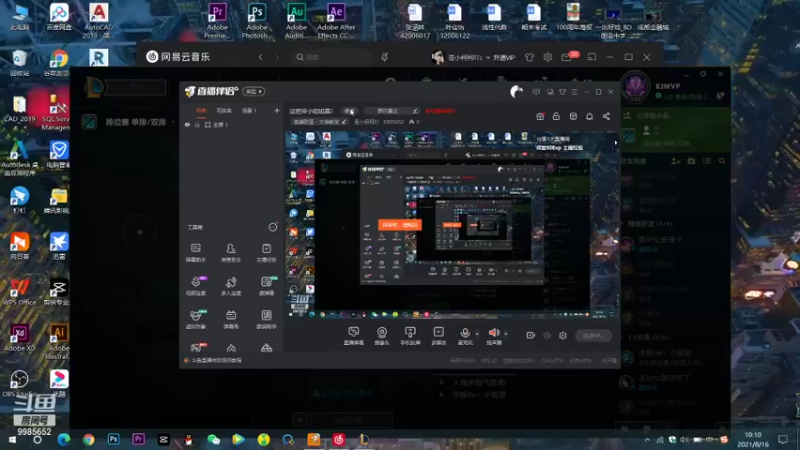Click 开通VIP in 网易云音乐

504,58
